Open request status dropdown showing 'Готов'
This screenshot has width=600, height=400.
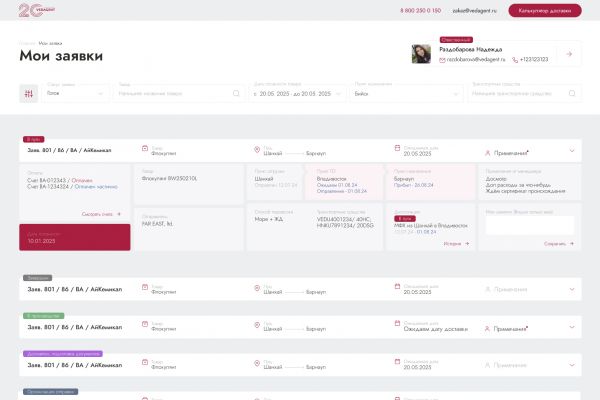coord(75,93)
